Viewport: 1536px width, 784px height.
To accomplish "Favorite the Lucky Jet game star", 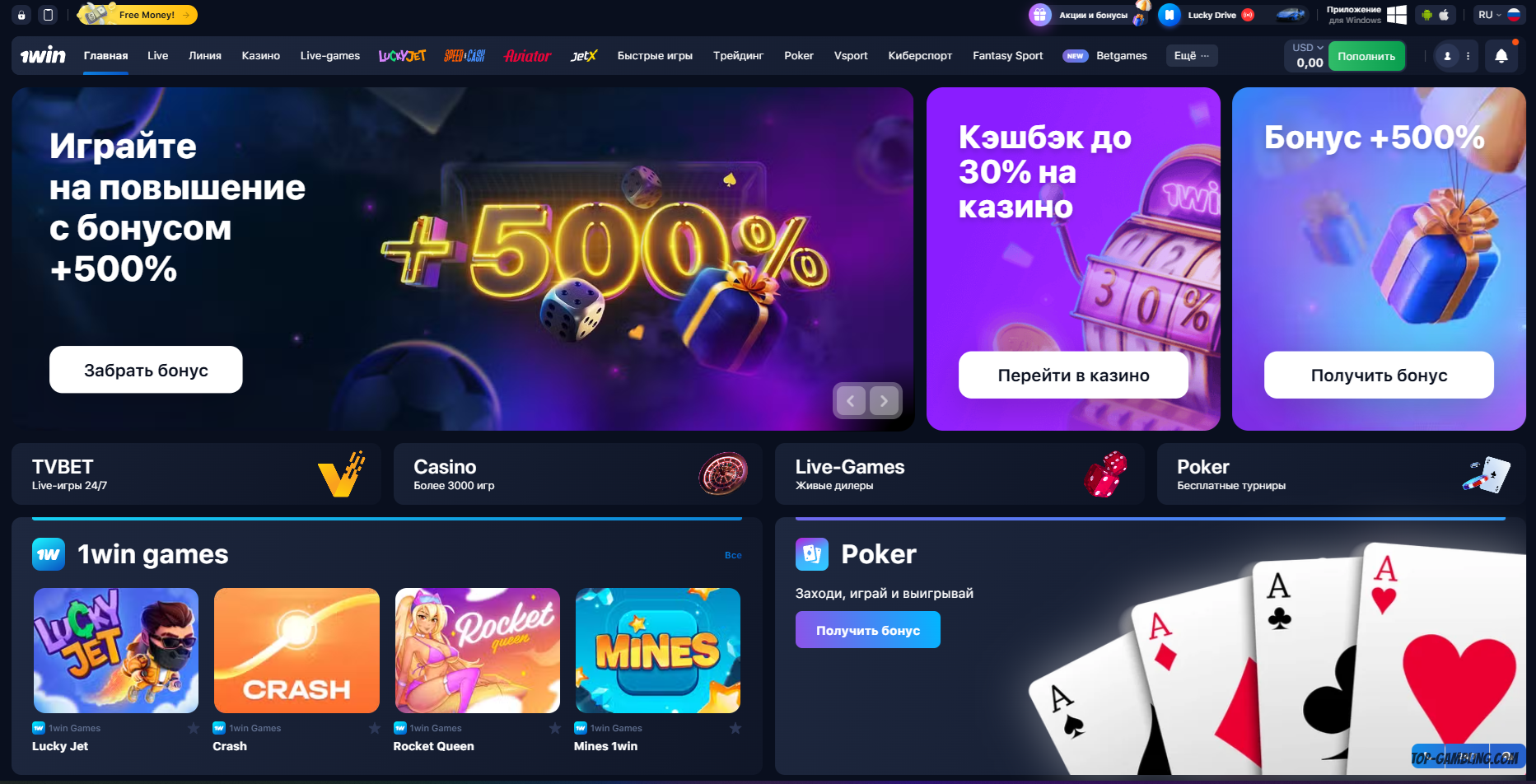I will (194, 728).
